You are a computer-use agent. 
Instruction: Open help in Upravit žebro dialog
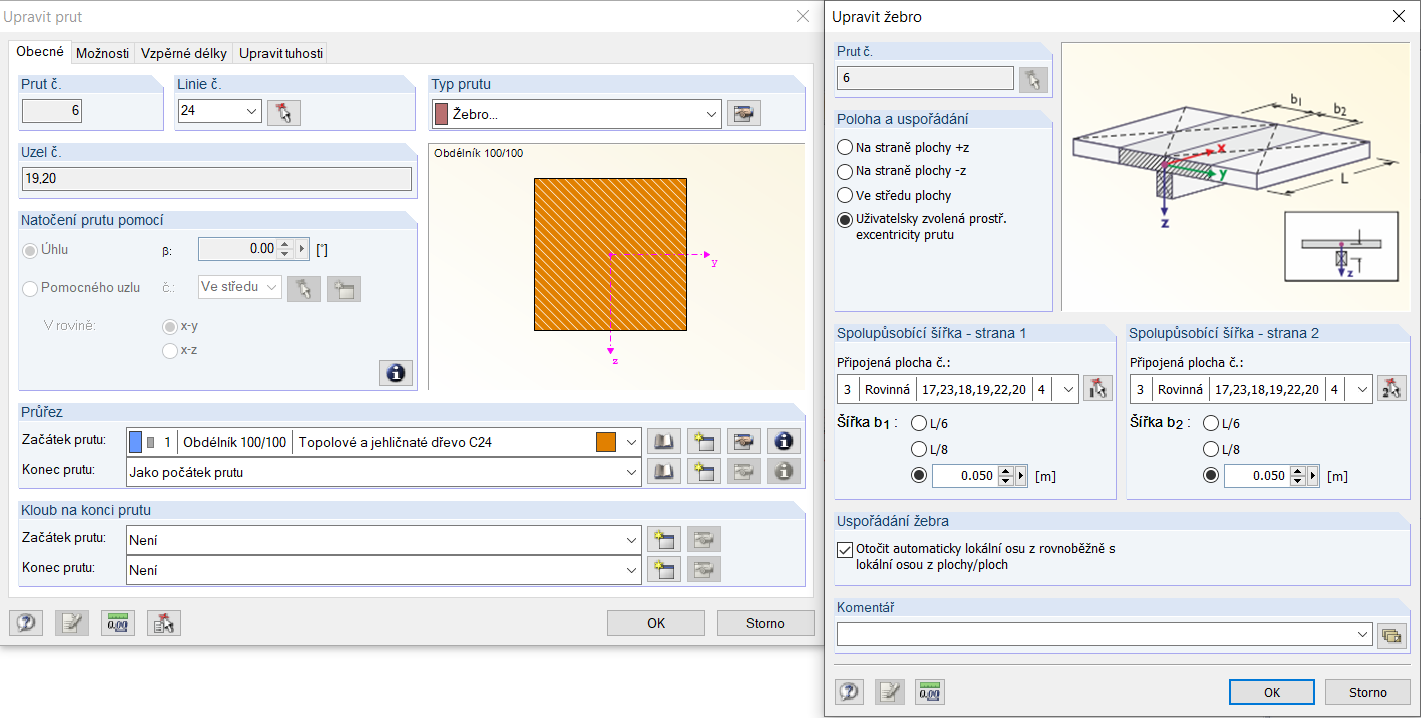[850, 692]
